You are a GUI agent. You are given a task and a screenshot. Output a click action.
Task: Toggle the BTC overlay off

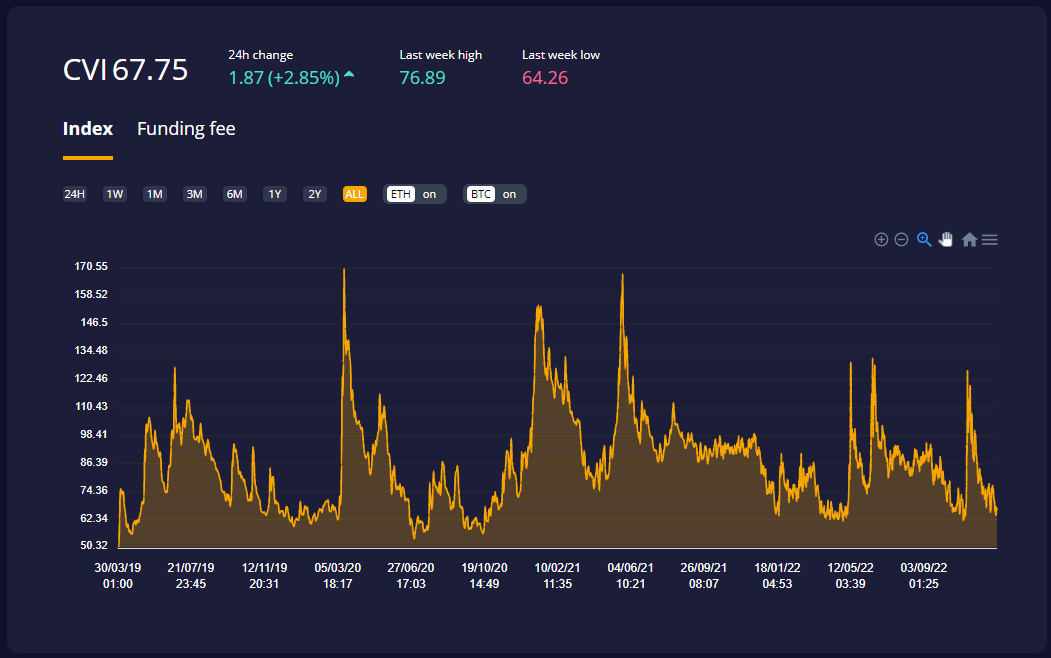(x=495, y=194)
